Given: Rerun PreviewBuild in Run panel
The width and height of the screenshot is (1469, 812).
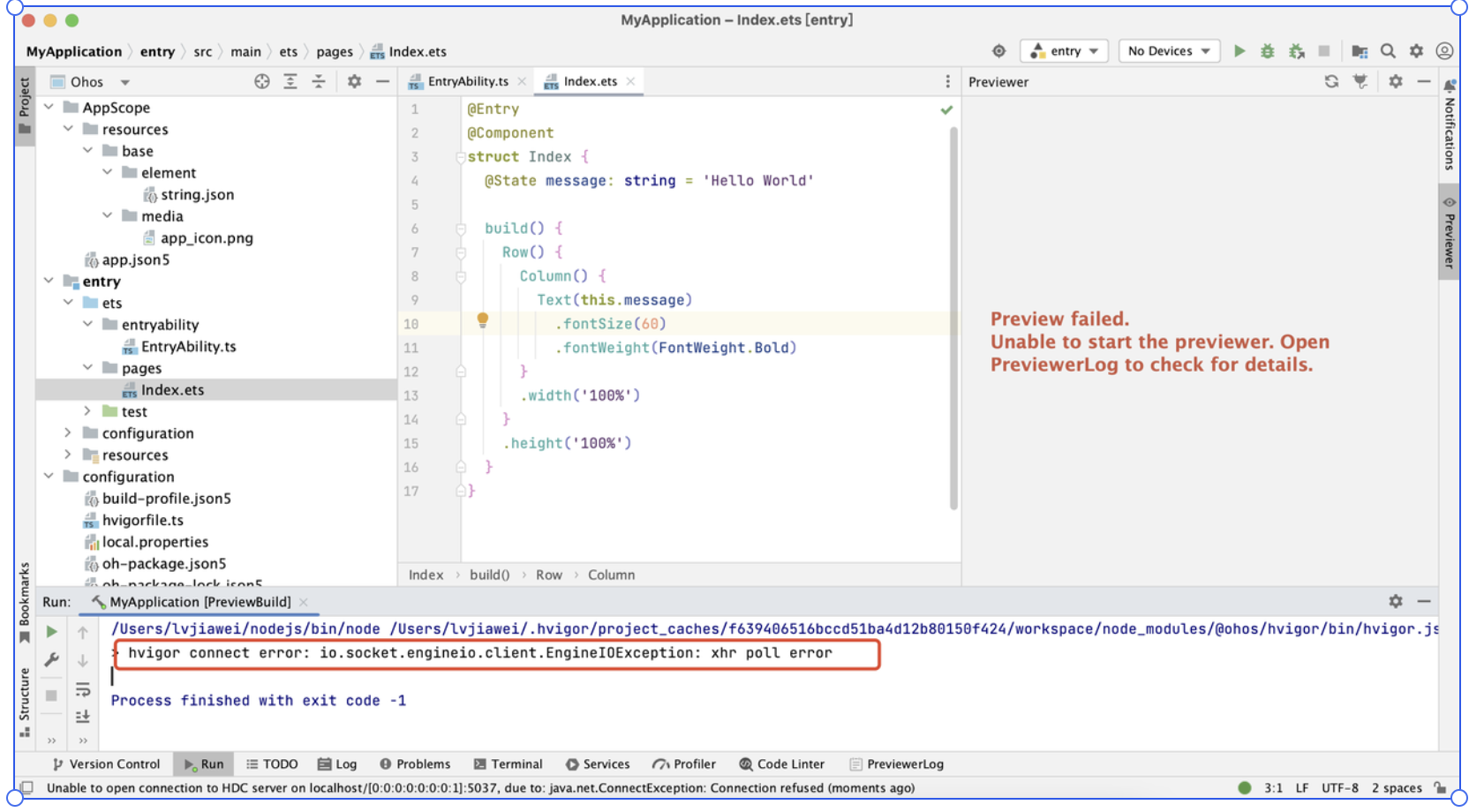Looking at the screenshot, I should (52, 632).
